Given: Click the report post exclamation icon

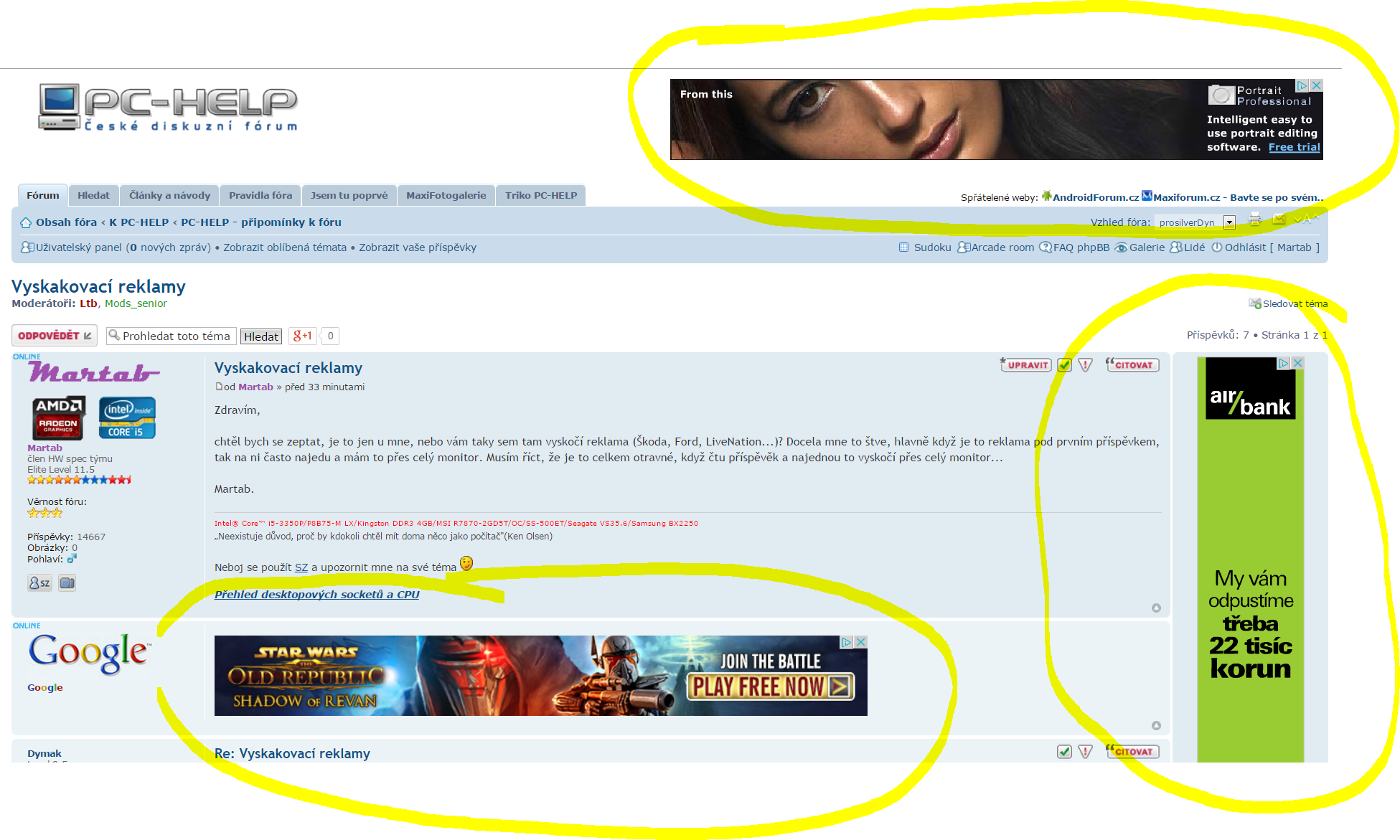Looking at the screenshot, I should pos(1086,365).
